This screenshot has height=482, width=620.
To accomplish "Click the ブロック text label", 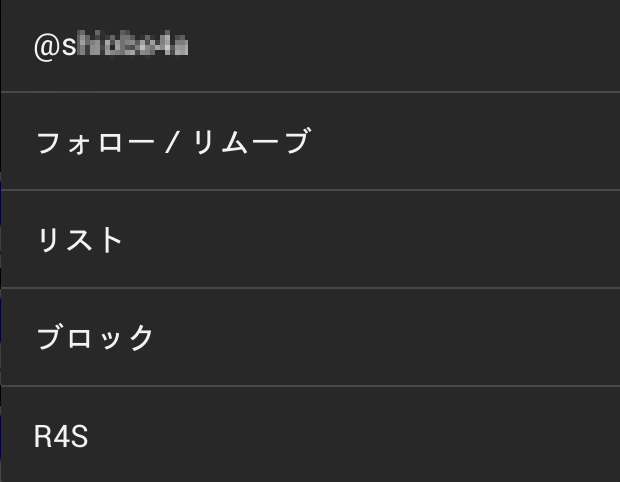I will click(x=96, y=338).
